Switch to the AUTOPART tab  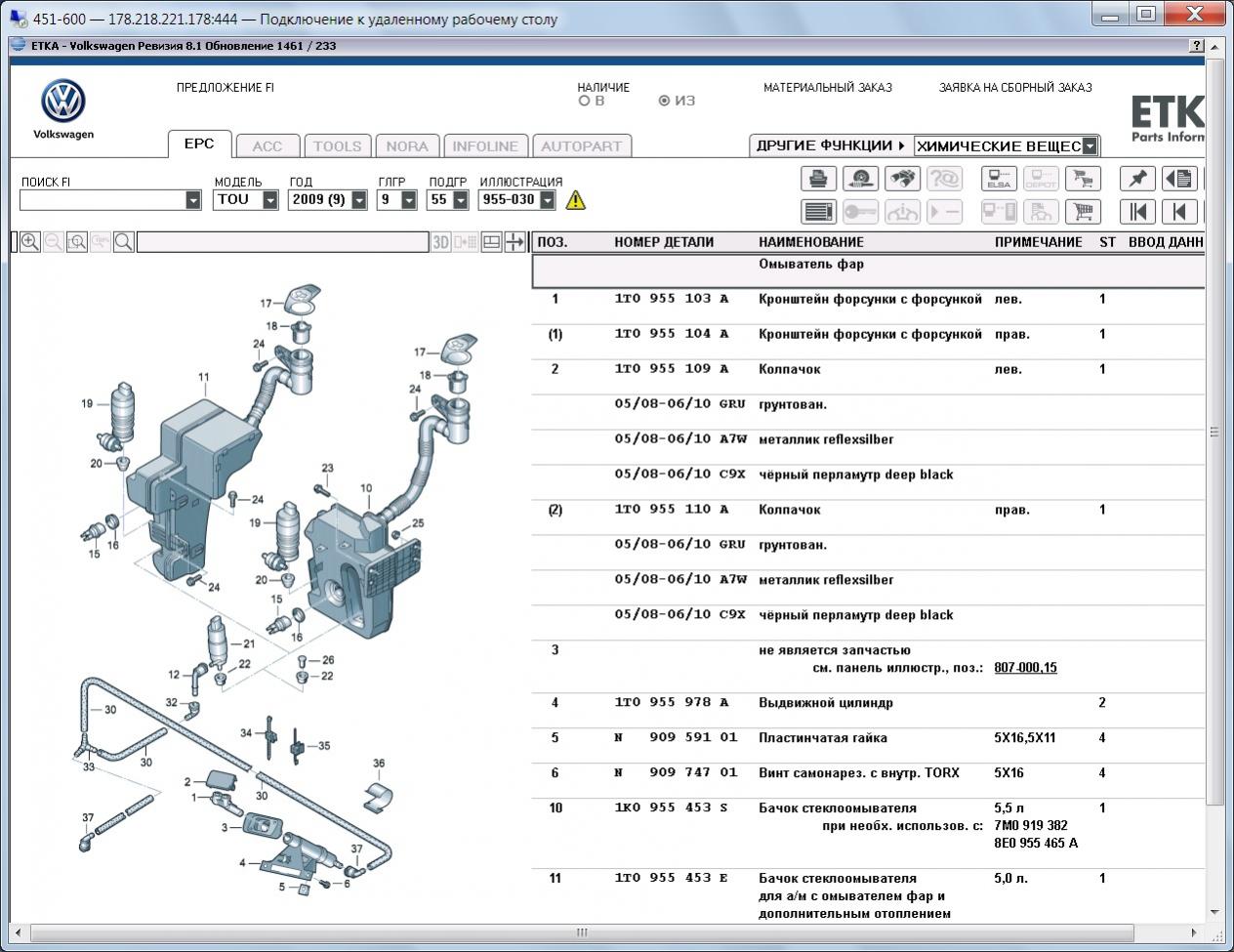pyautogui.click(x=581, y=145)
